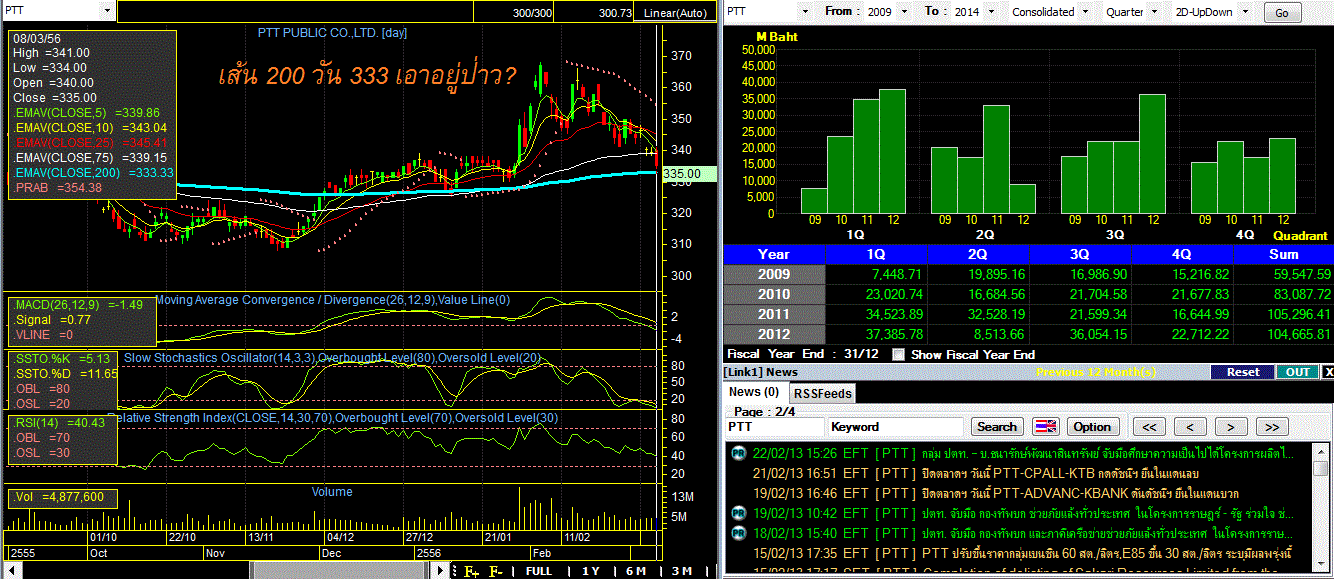Click the news symbol field containing PTT
Screen dimensions: 1334x579
pyautogui.click(x=775, y=427)
